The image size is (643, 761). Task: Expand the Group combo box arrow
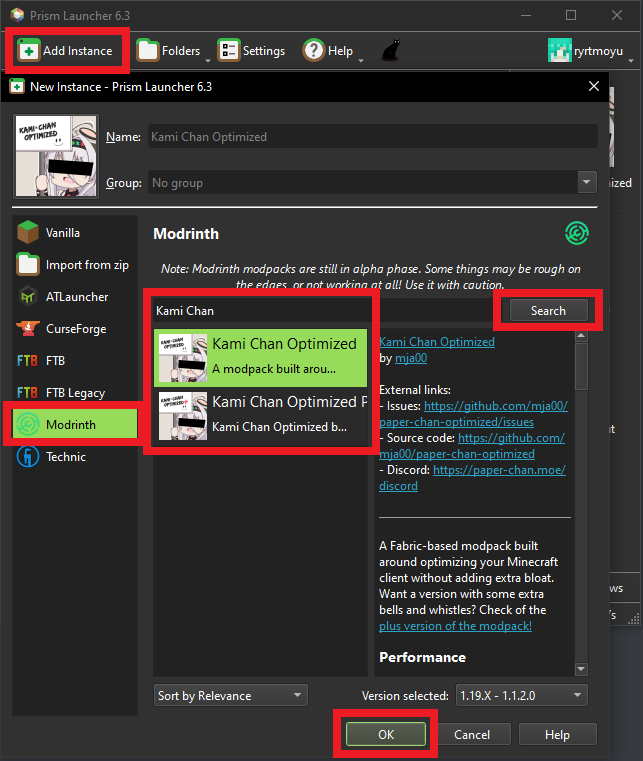(x=587, y=182)
